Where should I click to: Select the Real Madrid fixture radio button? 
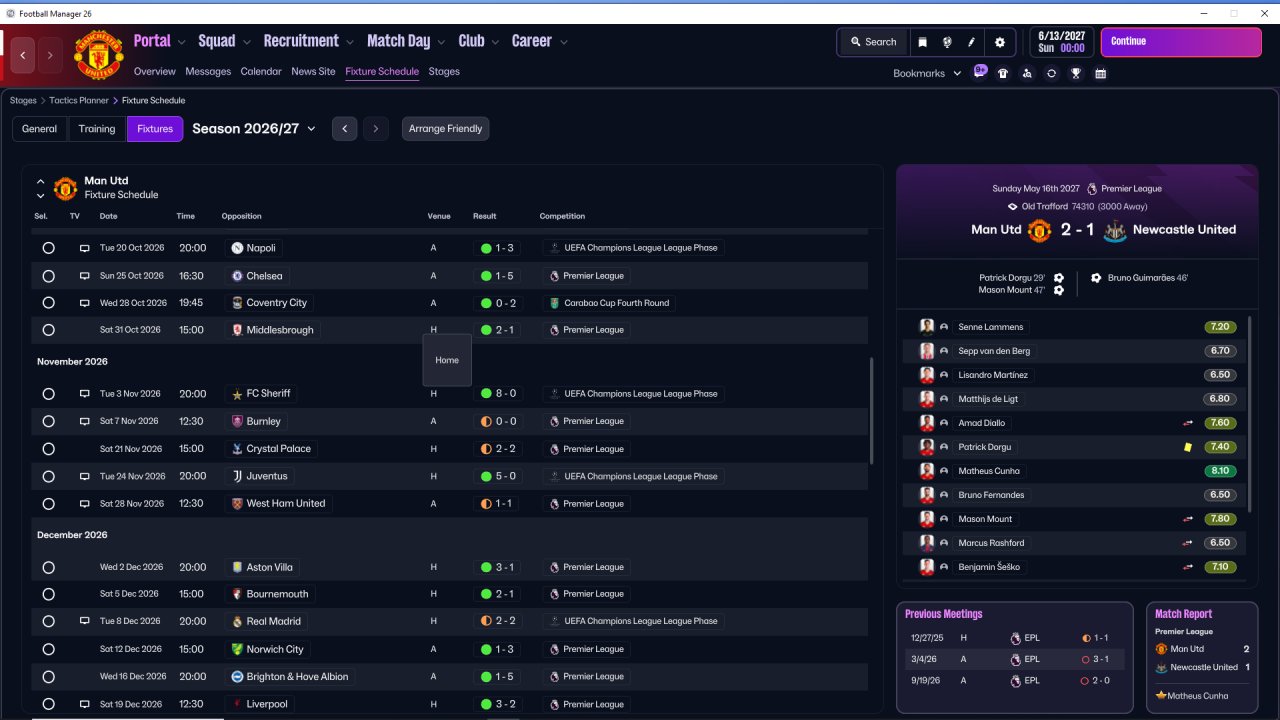[48, 621]
